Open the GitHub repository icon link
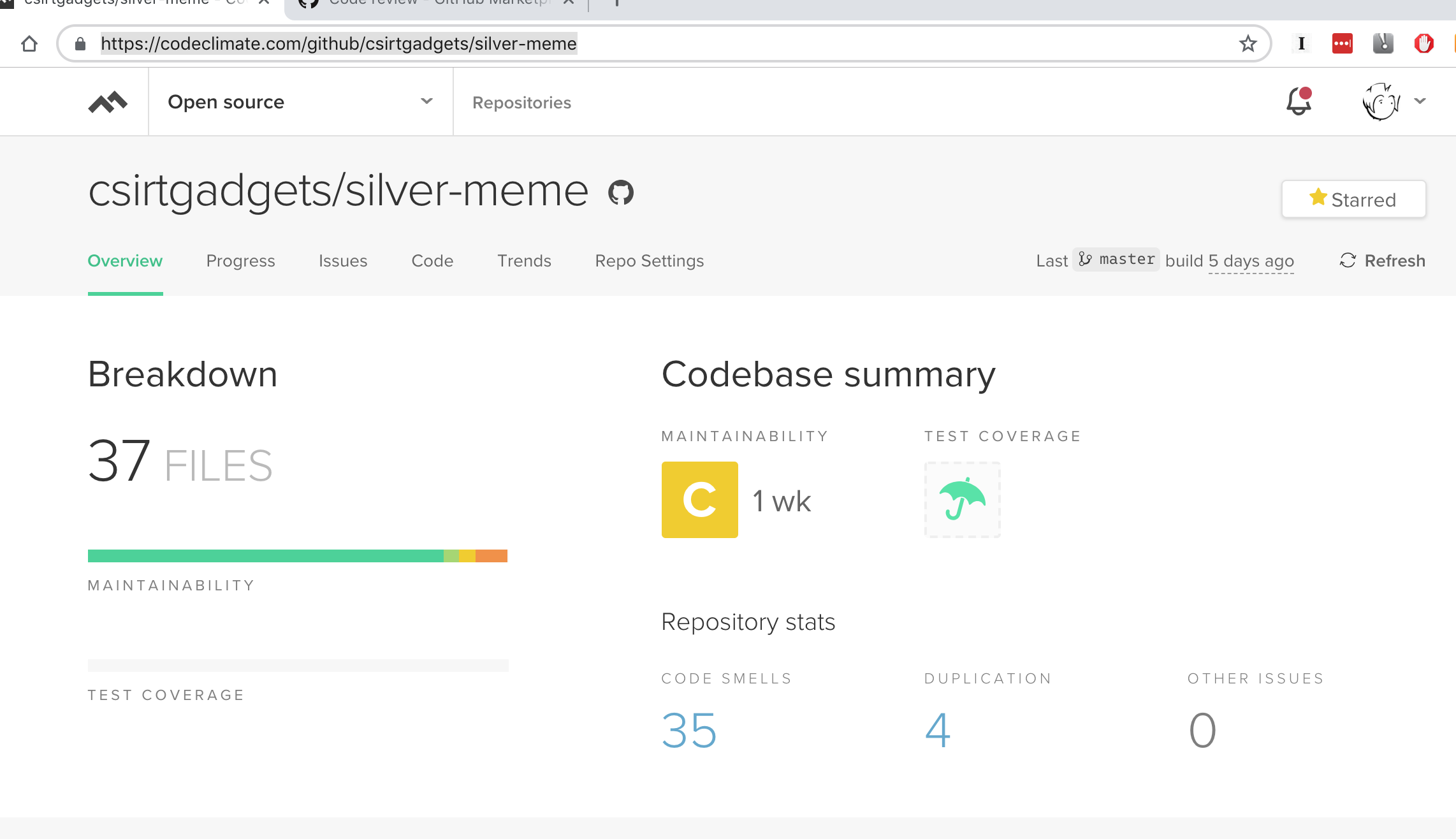This screenshot has height=839, width=1456. click(x=620, y=192)
